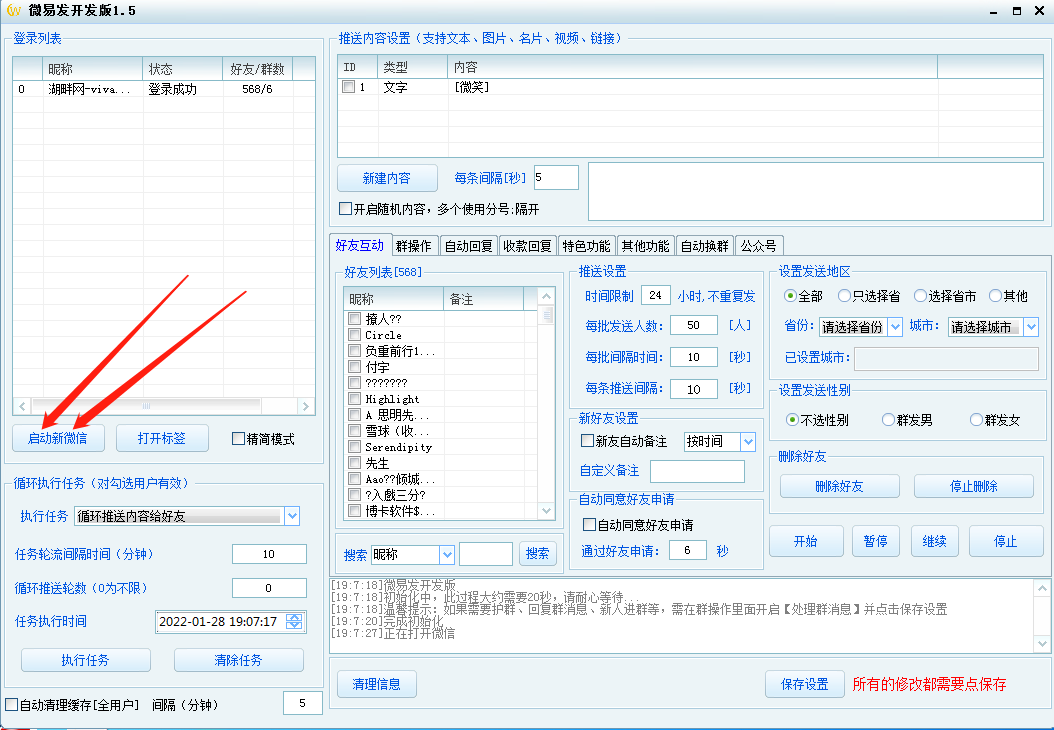The height and width of the screenshot is (730, 1054).
Task: Select the 其他 region radio button
Action: coord(996,296)
